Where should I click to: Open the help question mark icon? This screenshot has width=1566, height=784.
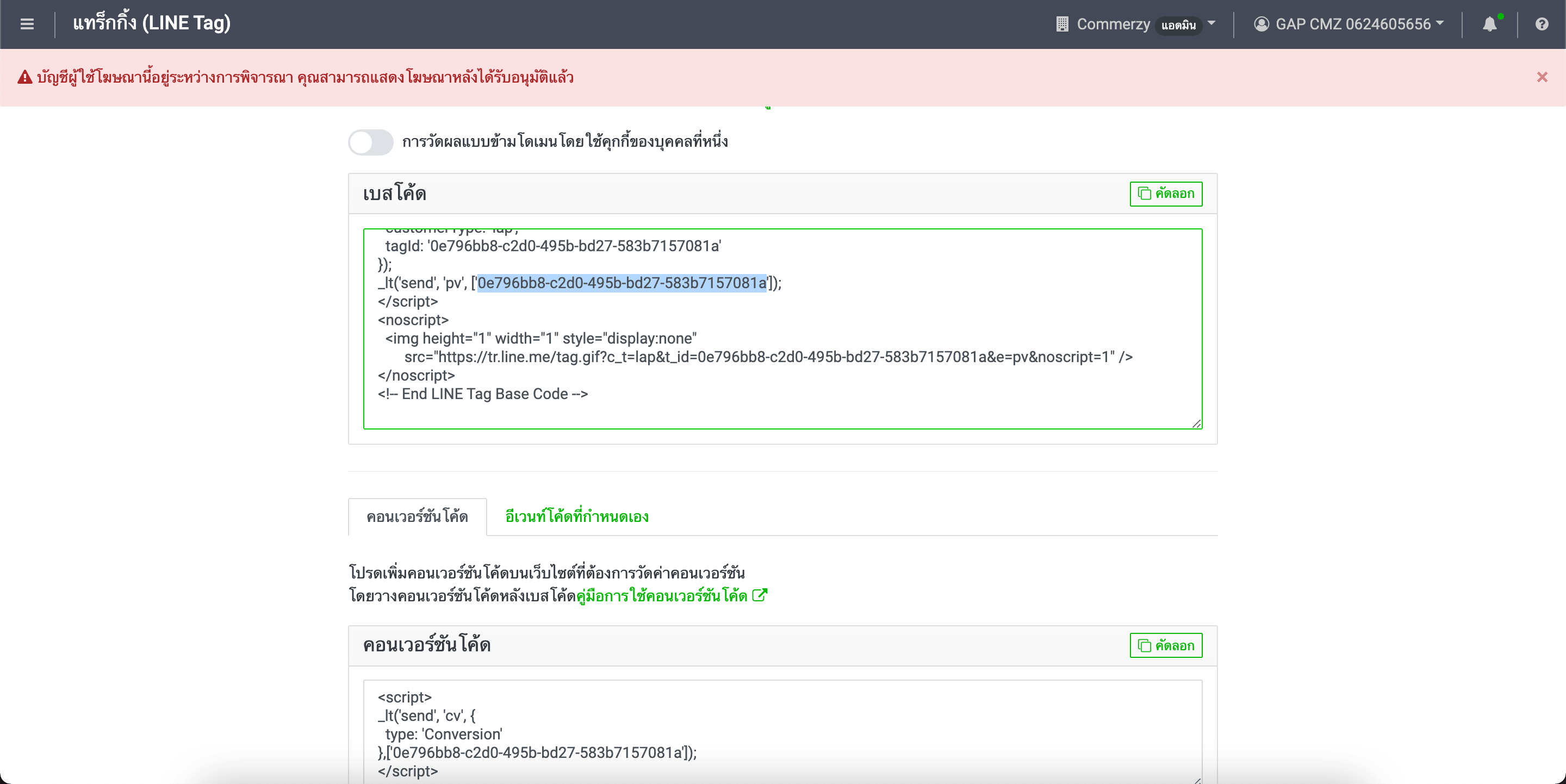pyautogui.click(x=1542, y=24)
